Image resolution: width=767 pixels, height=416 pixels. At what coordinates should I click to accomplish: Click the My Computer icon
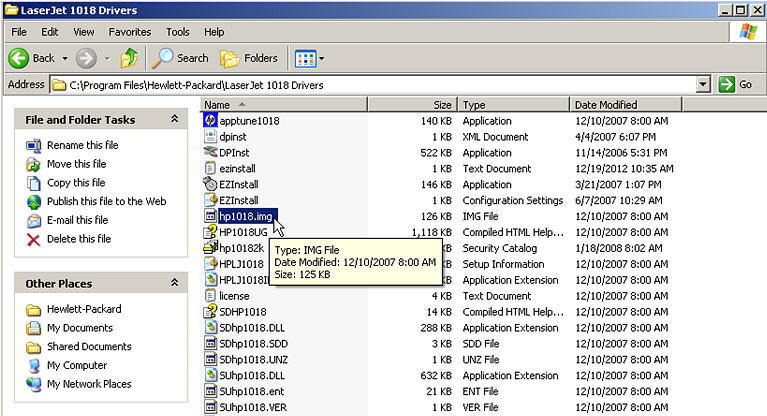[34, 366]
